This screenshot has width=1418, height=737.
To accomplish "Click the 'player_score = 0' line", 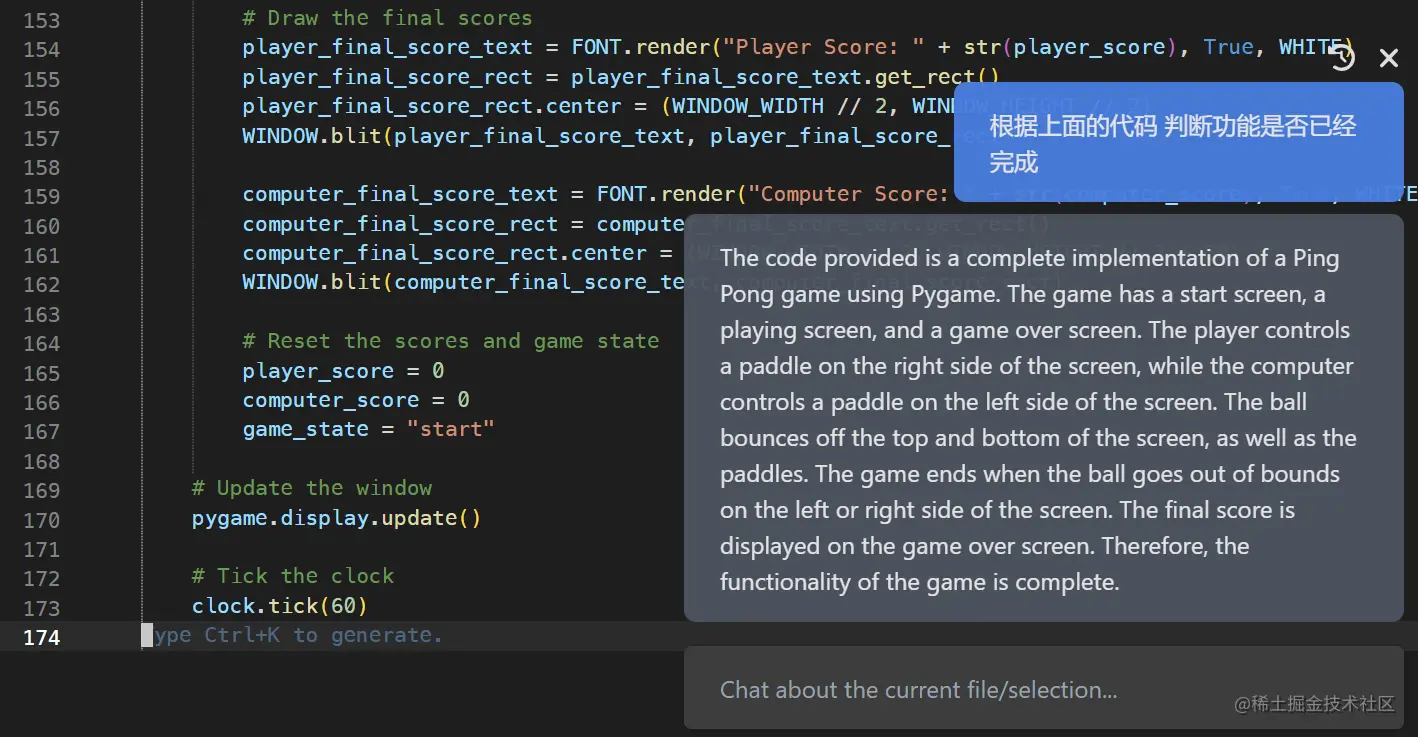I will [343, 371].
